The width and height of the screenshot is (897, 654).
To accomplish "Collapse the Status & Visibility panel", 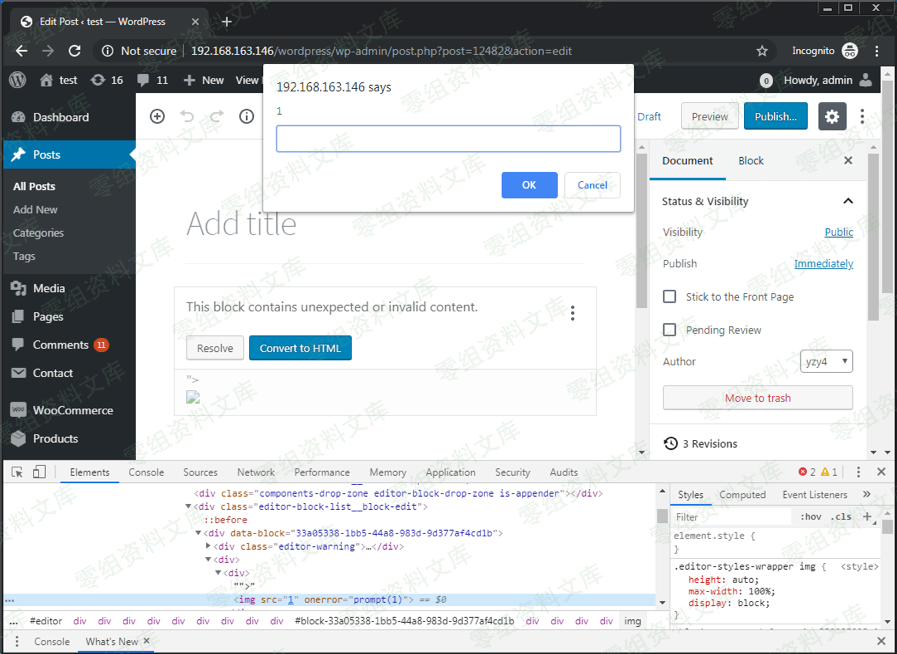I will [x=848, y=201].
